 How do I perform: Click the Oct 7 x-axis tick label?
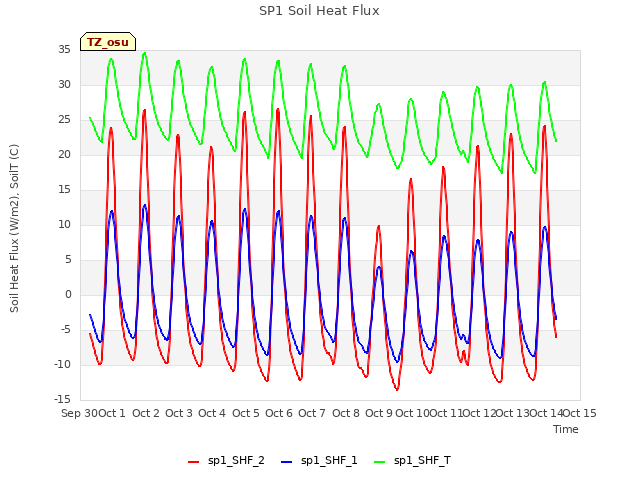[312, 413]
